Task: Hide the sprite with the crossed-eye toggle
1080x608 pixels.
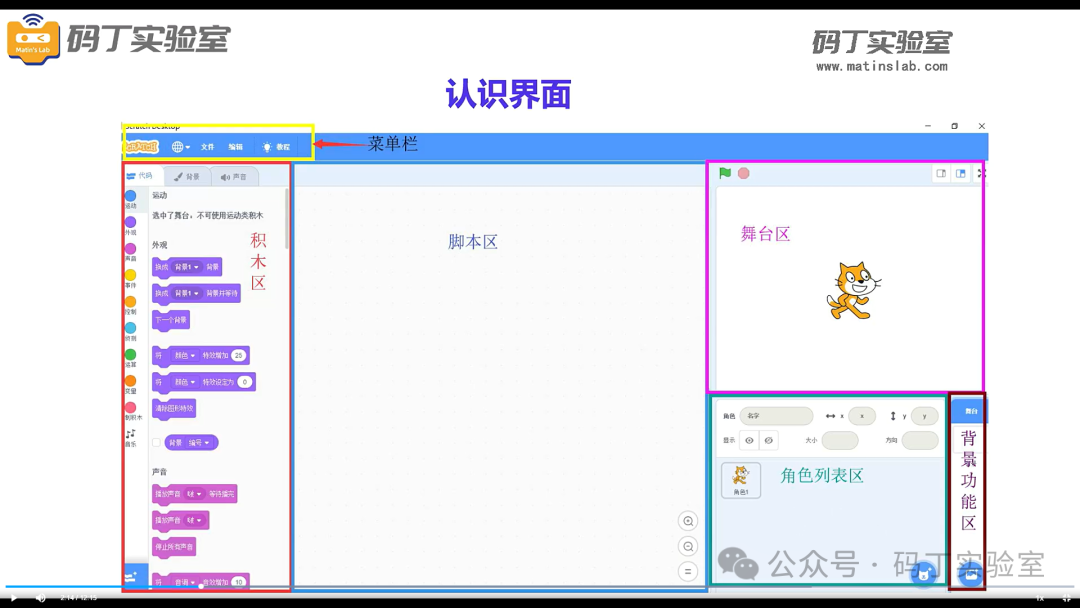Action: pos(768,440)
